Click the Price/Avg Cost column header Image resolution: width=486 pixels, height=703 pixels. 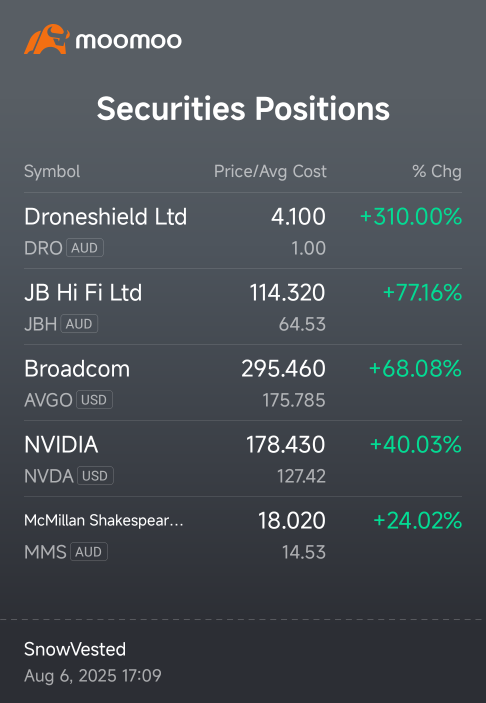(270, 171)
